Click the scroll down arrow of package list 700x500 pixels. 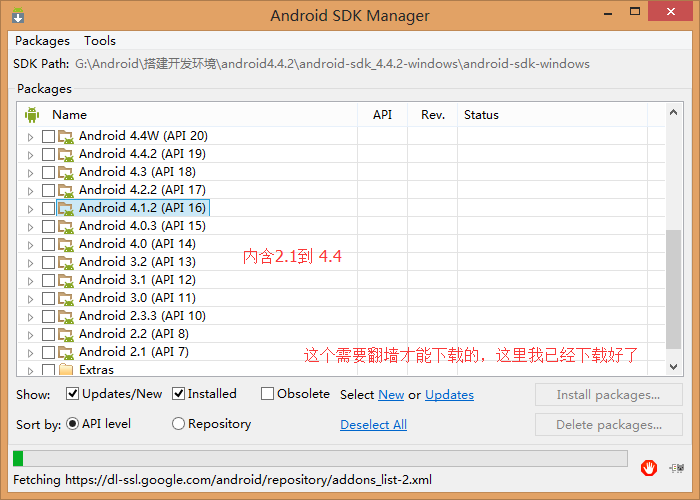click(673, 367)
